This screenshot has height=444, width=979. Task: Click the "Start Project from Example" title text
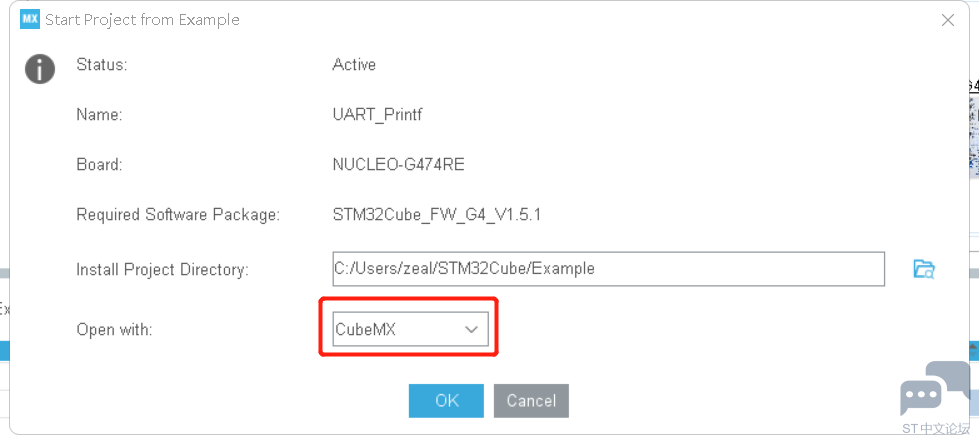click(x=142, y=20)
